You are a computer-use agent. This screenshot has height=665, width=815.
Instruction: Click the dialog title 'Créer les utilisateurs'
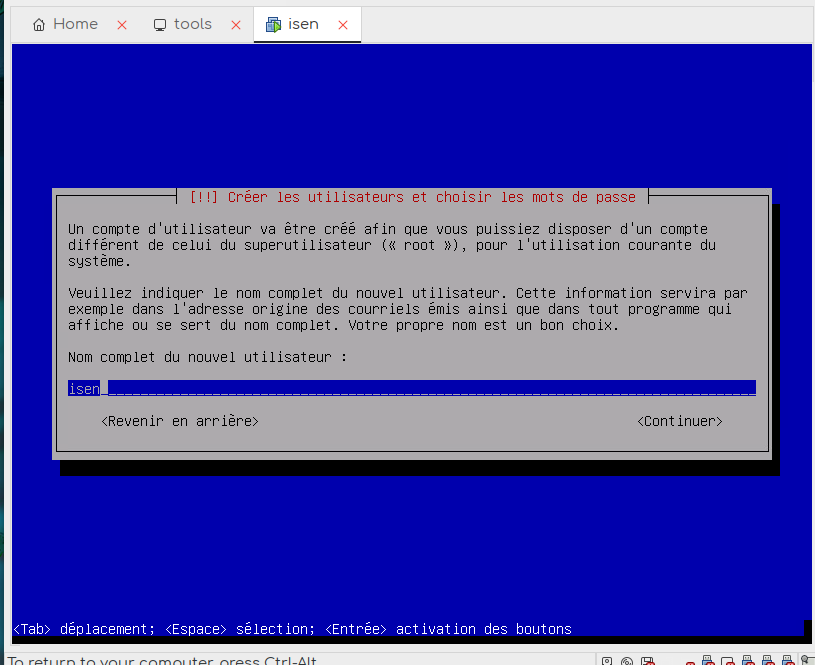point(412,197)
